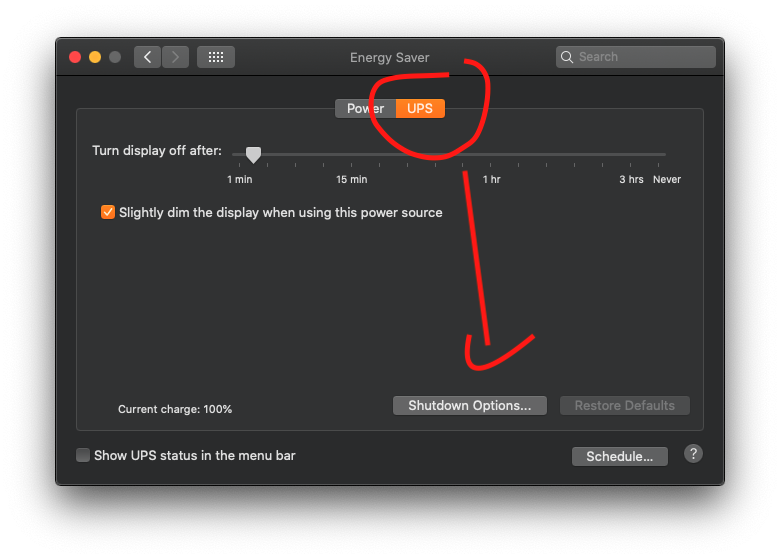Open Shutdown Options dialog
Viewport: 780px width, 559px height.
[470, 405]
